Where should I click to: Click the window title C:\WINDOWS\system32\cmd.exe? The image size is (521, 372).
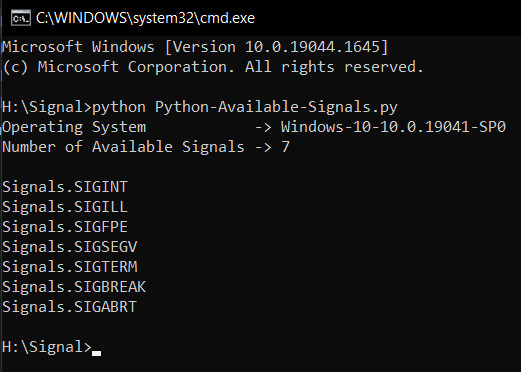145,18
